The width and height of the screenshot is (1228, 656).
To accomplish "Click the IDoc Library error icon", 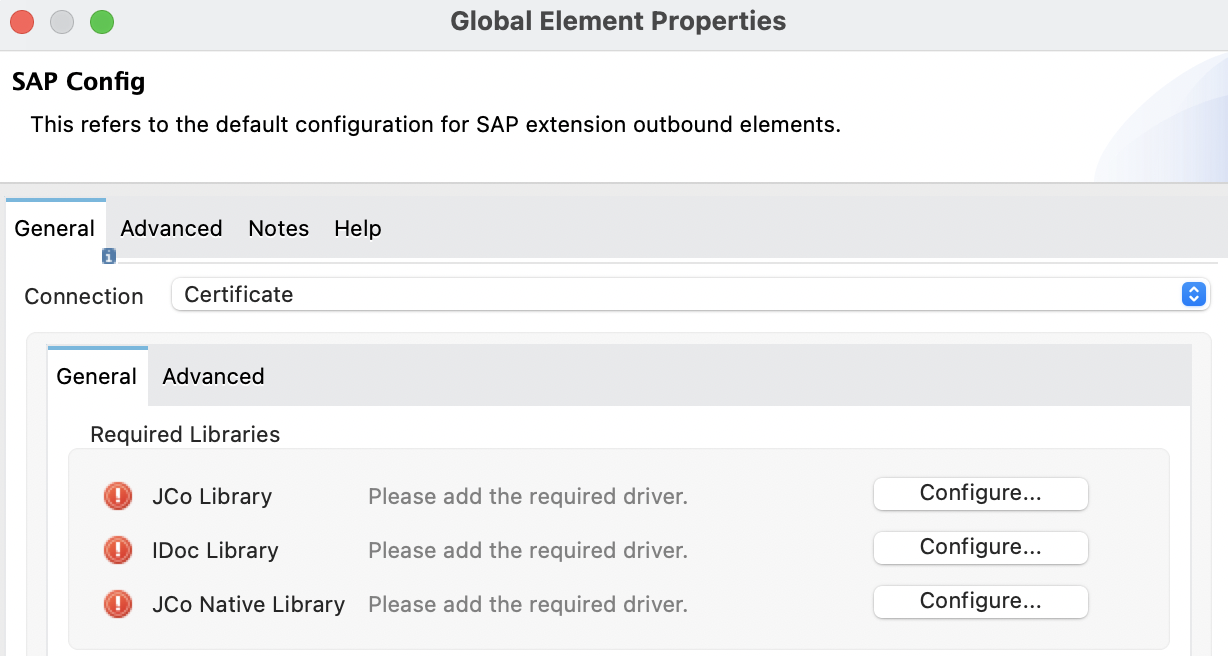I will pos(117,549).
